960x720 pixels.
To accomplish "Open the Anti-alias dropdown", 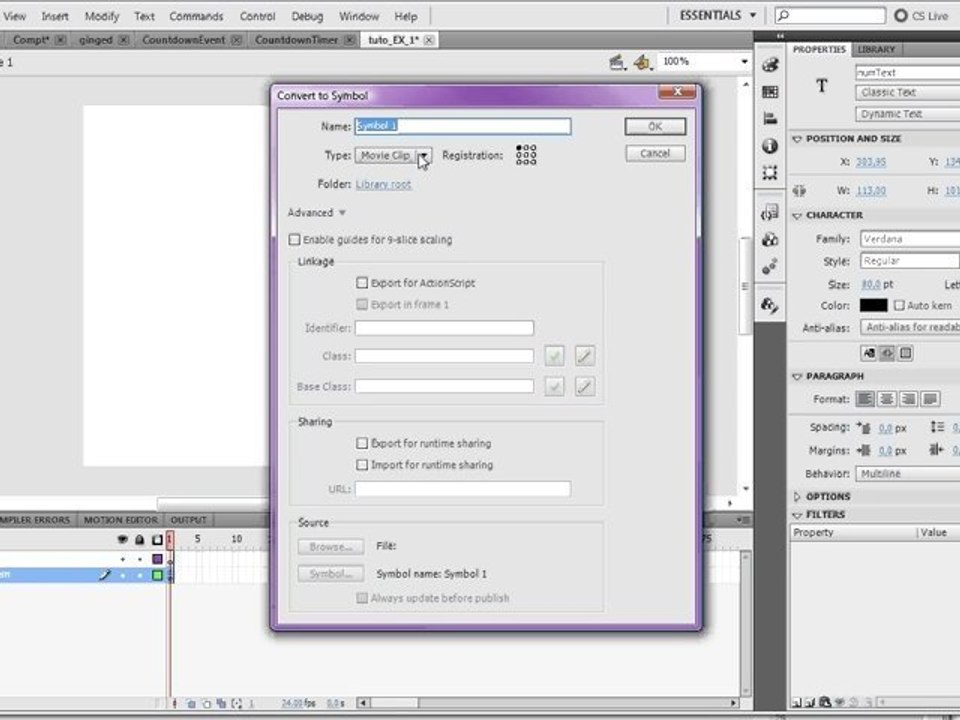I will coord(910,328).
